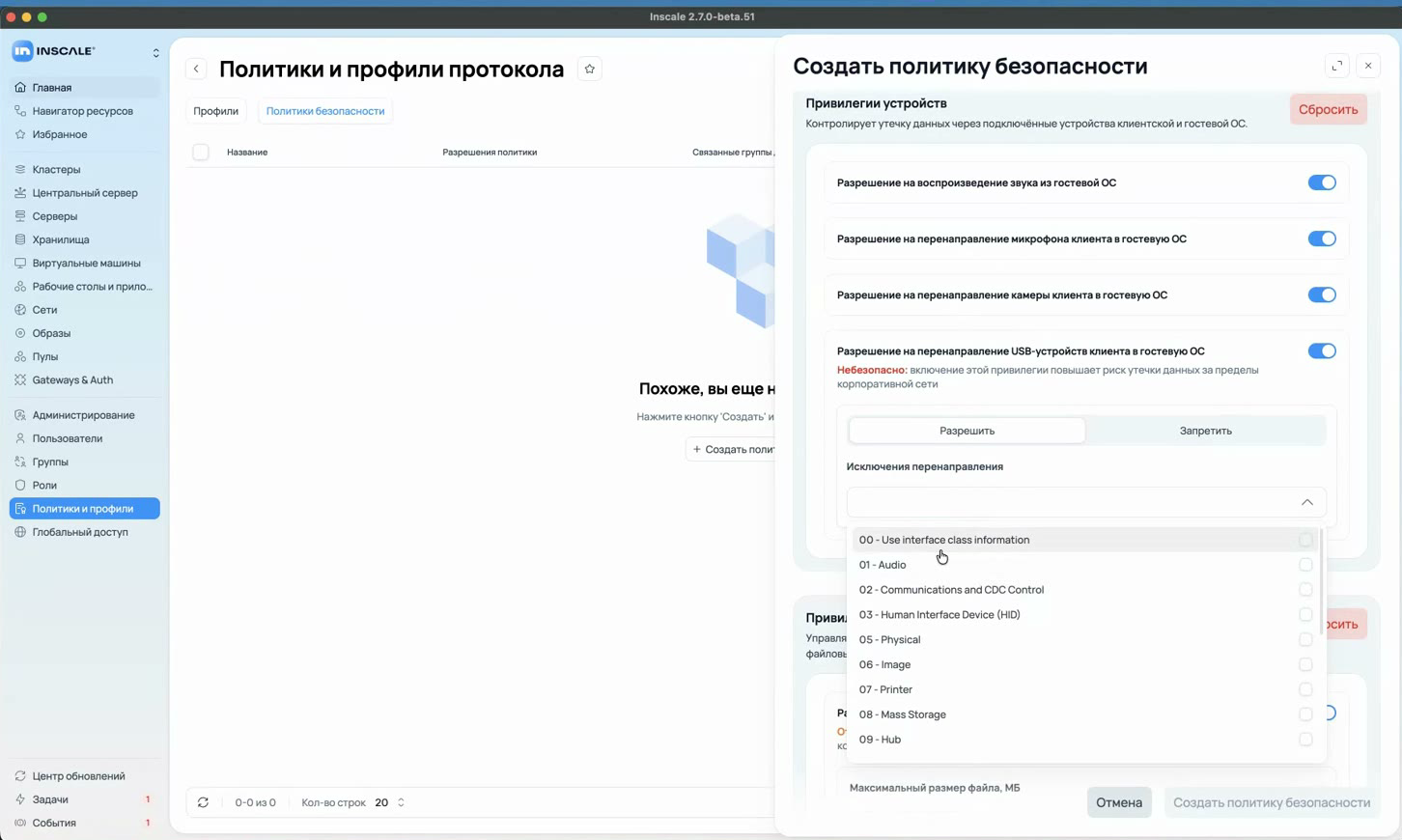
Task: Click the back arrow next to page title
Action: click(x=196, y=69)
